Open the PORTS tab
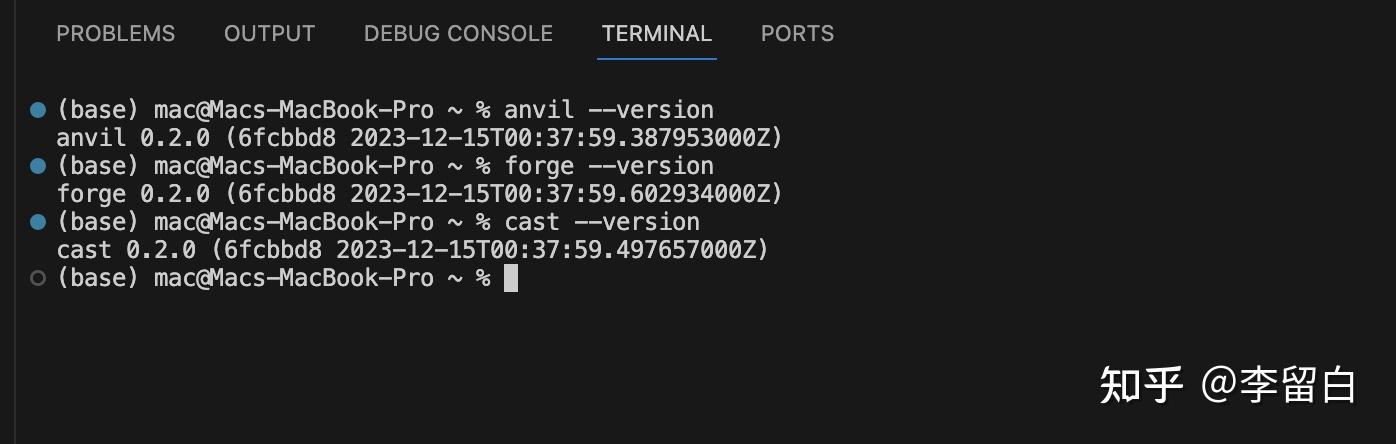This screenshot has width=1396, height=444. 797,34
